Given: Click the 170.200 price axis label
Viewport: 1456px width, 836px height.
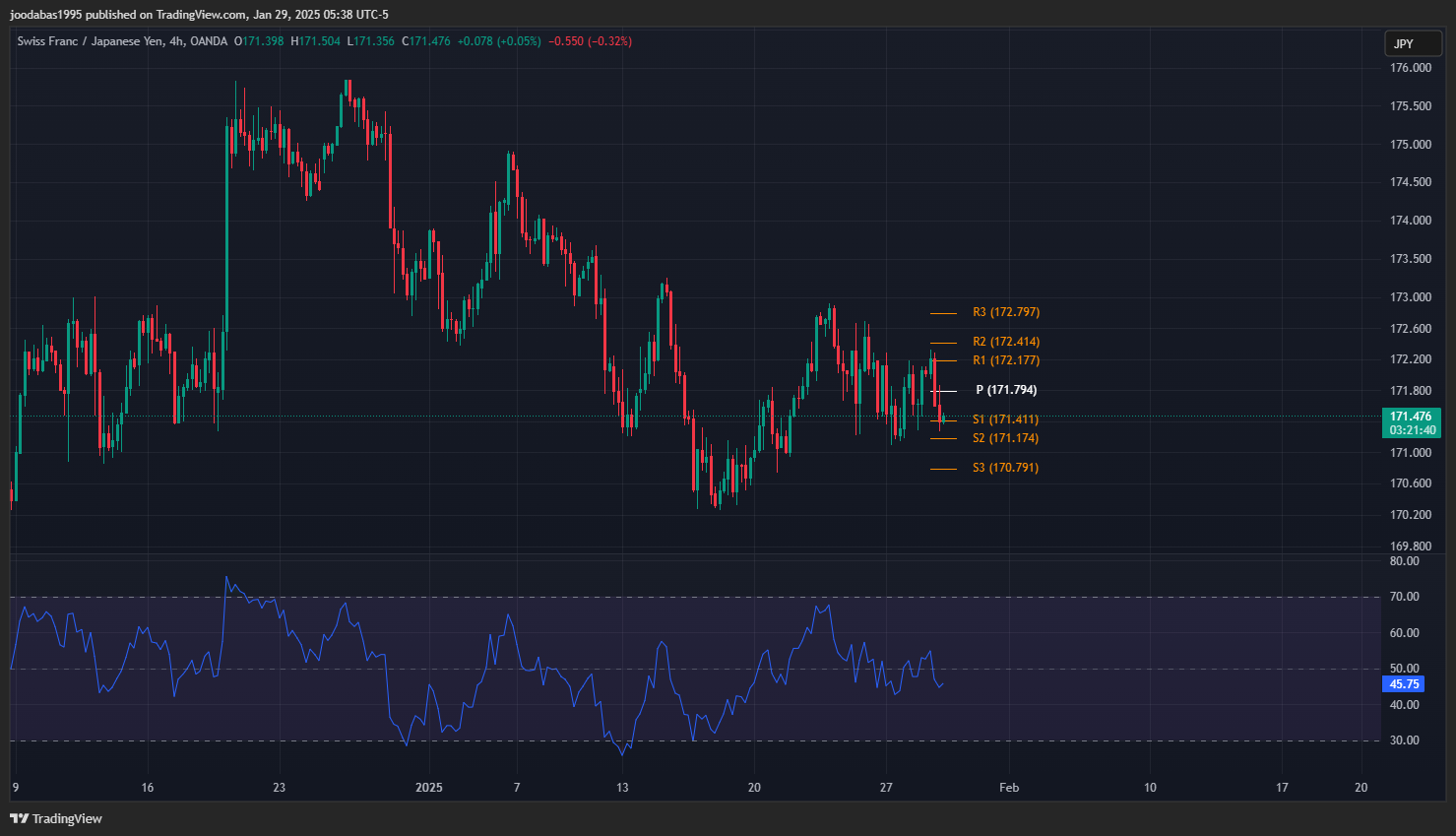Looking at the screenshot, I should (x=1411, y=515).
